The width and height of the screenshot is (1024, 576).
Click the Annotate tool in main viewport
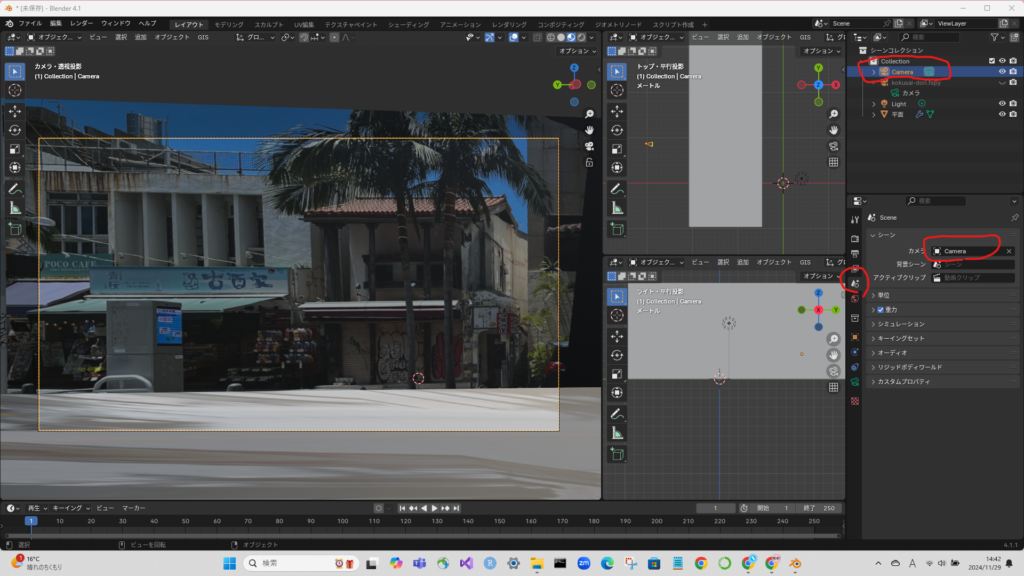(15, 188)
